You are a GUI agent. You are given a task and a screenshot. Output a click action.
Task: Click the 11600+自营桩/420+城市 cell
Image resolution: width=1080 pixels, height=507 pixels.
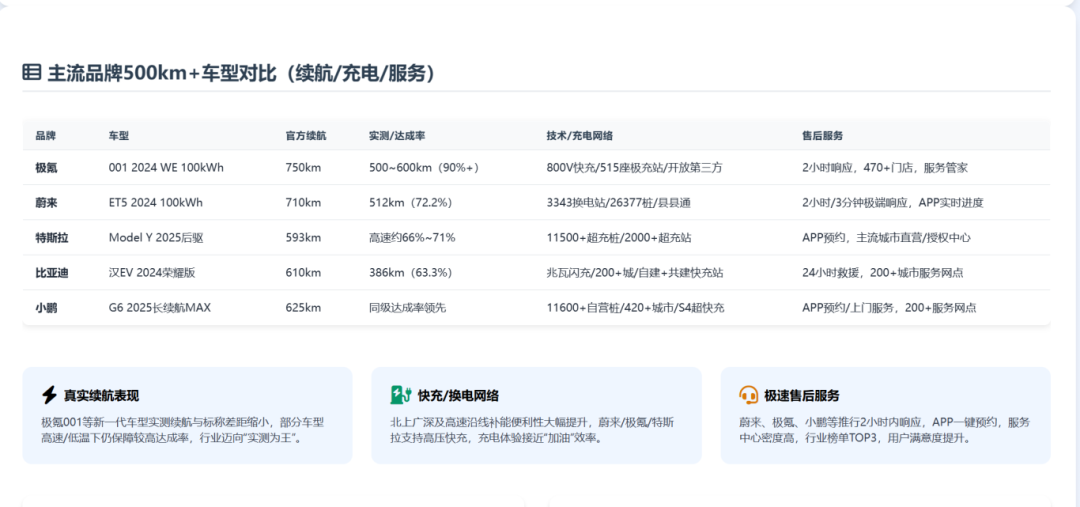[x=636, y=308]
